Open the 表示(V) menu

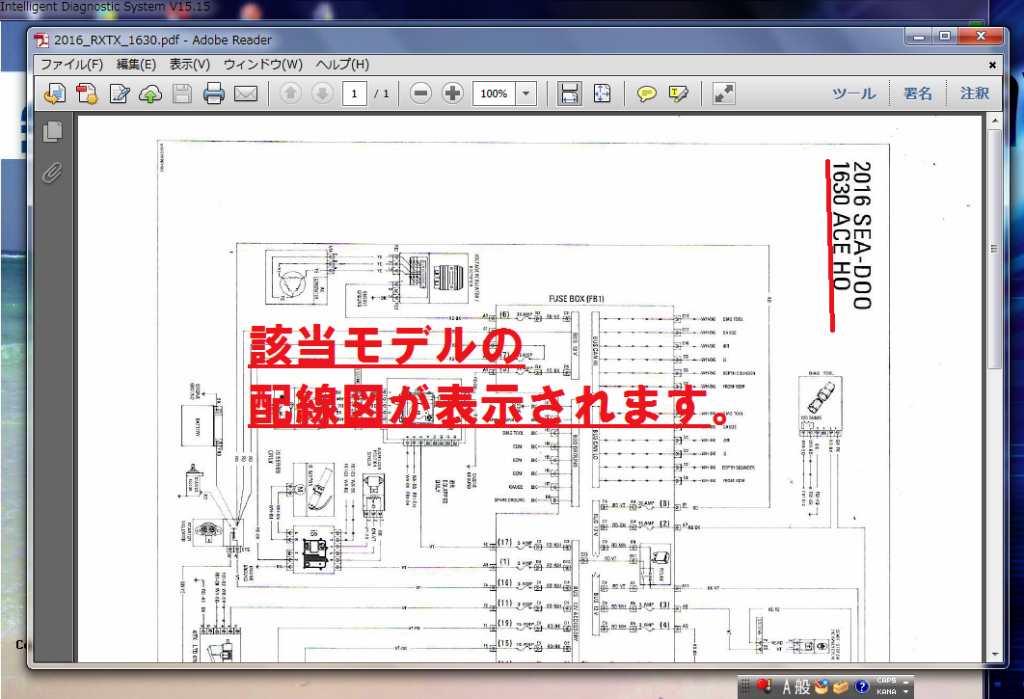click(189, 64)
